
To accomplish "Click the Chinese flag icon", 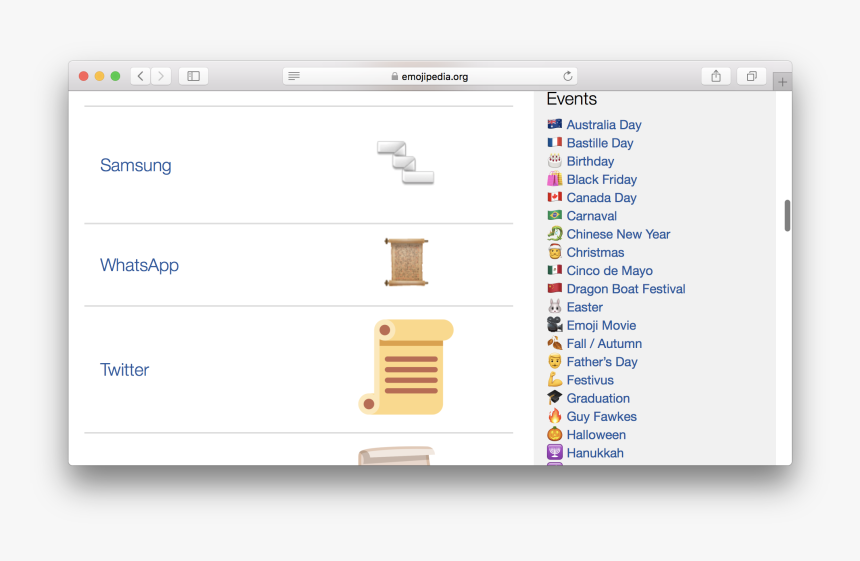I will 555,288.
